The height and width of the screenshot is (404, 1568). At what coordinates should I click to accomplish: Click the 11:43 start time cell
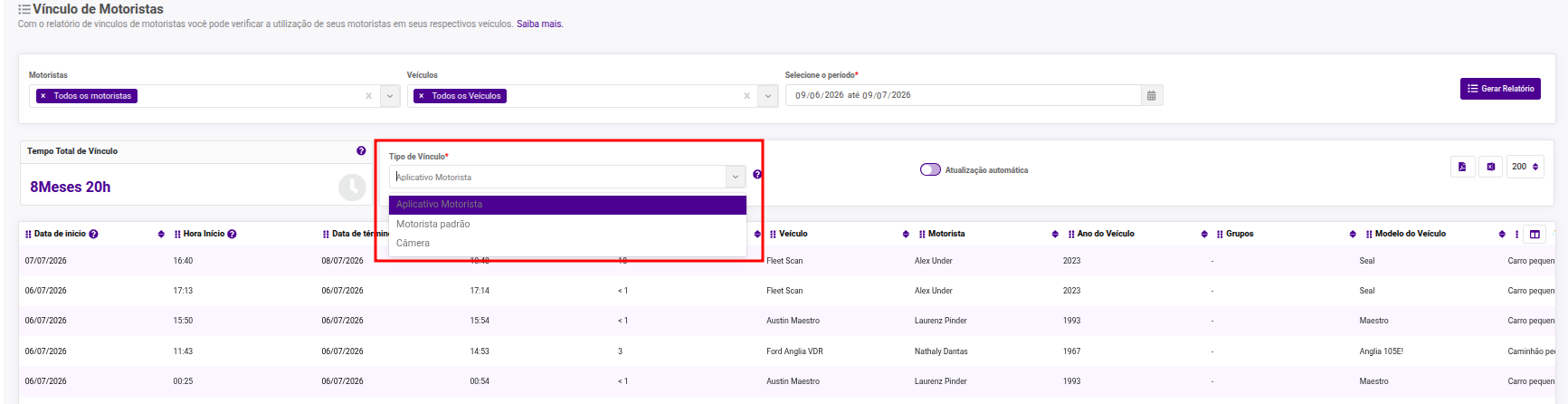pyautogui.click(x=183, y=351)
